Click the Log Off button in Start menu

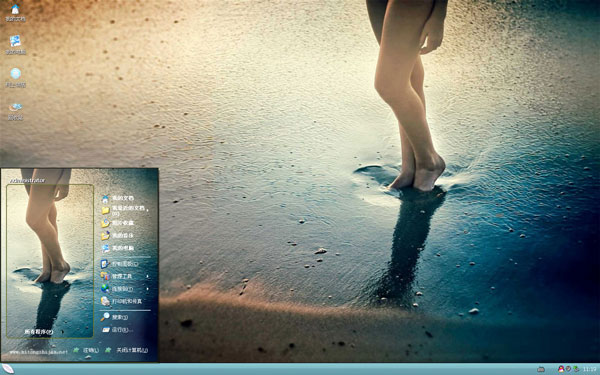[x=86, y=350]
